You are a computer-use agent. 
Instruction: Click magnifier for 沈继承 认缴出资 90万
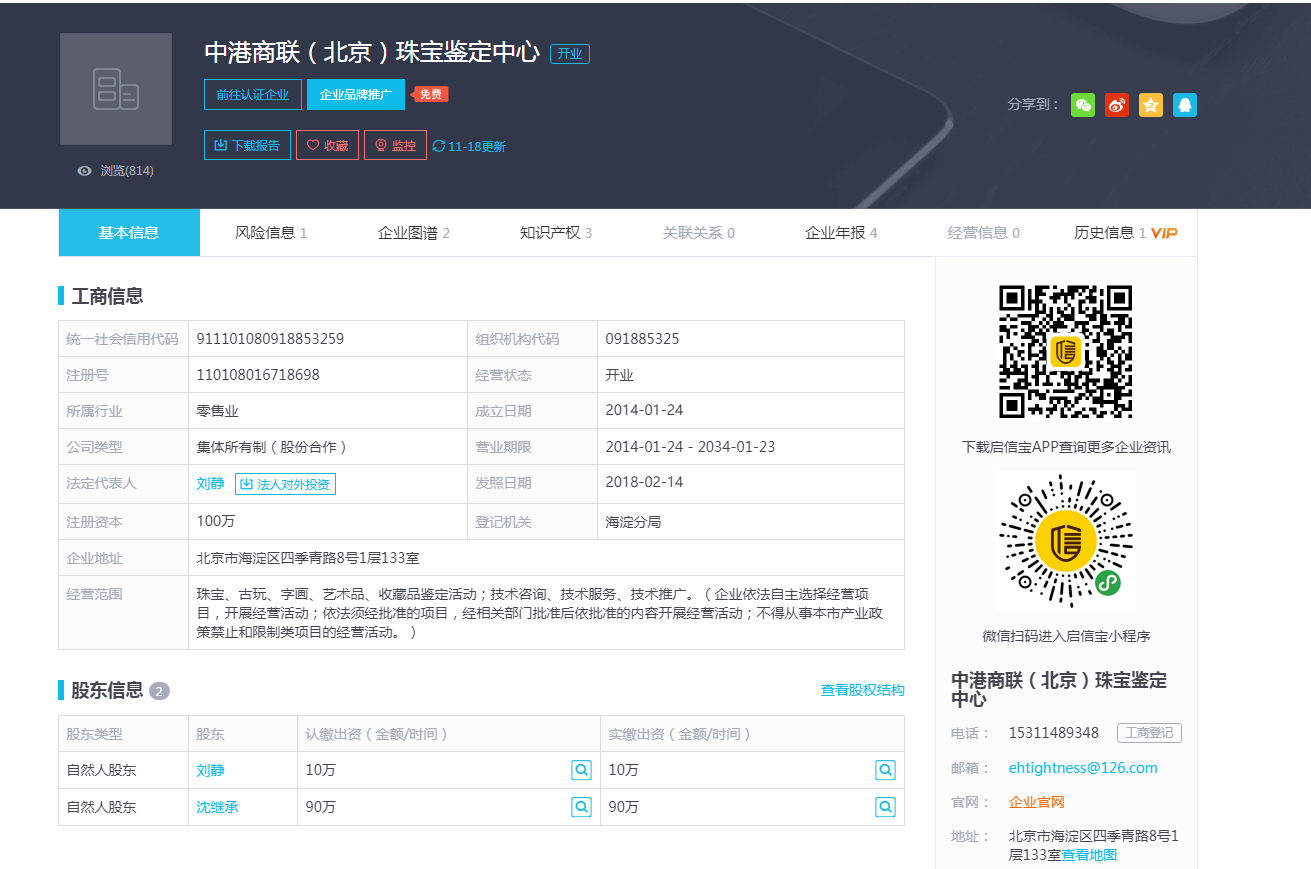click(581, 806)
